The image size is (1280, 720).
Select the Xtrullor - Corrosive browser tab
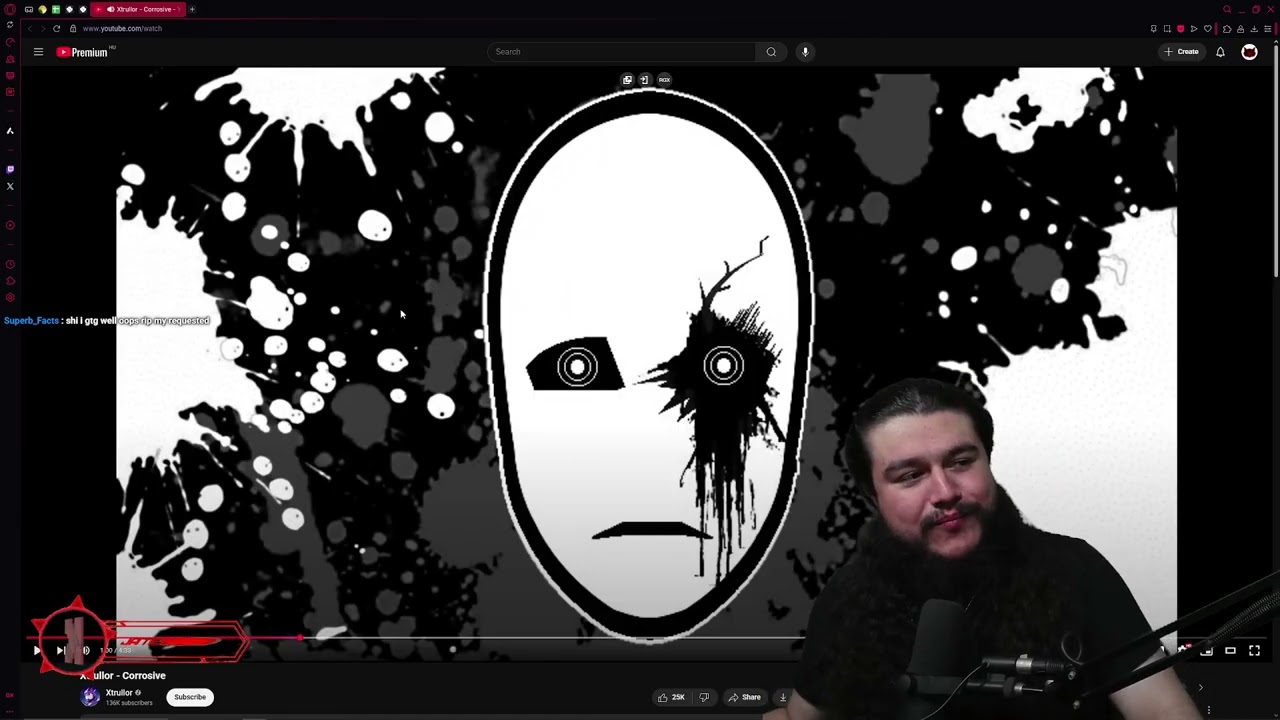click(x=140, y=9)
